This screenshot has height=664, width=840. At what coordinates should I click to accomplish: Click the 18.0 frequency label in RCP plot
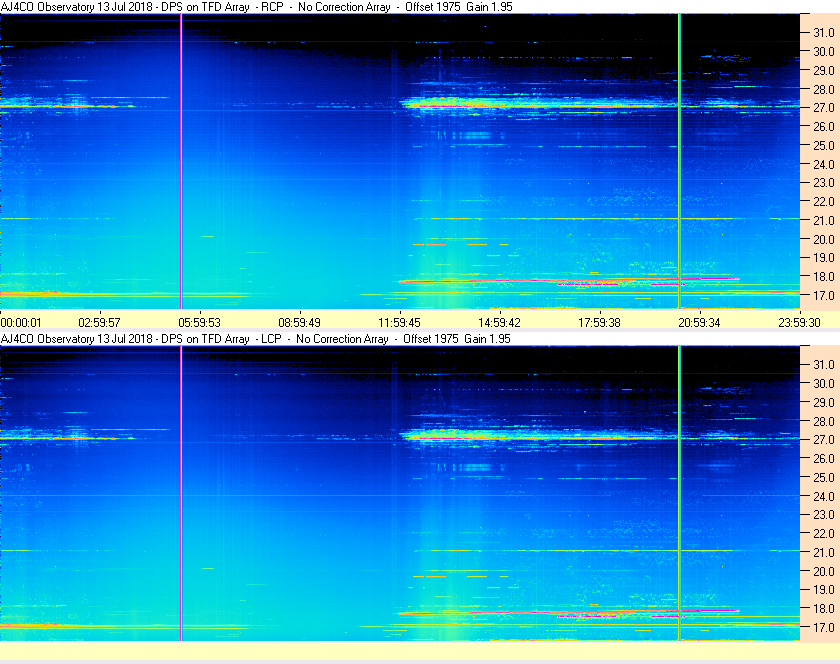click(824, 277)
